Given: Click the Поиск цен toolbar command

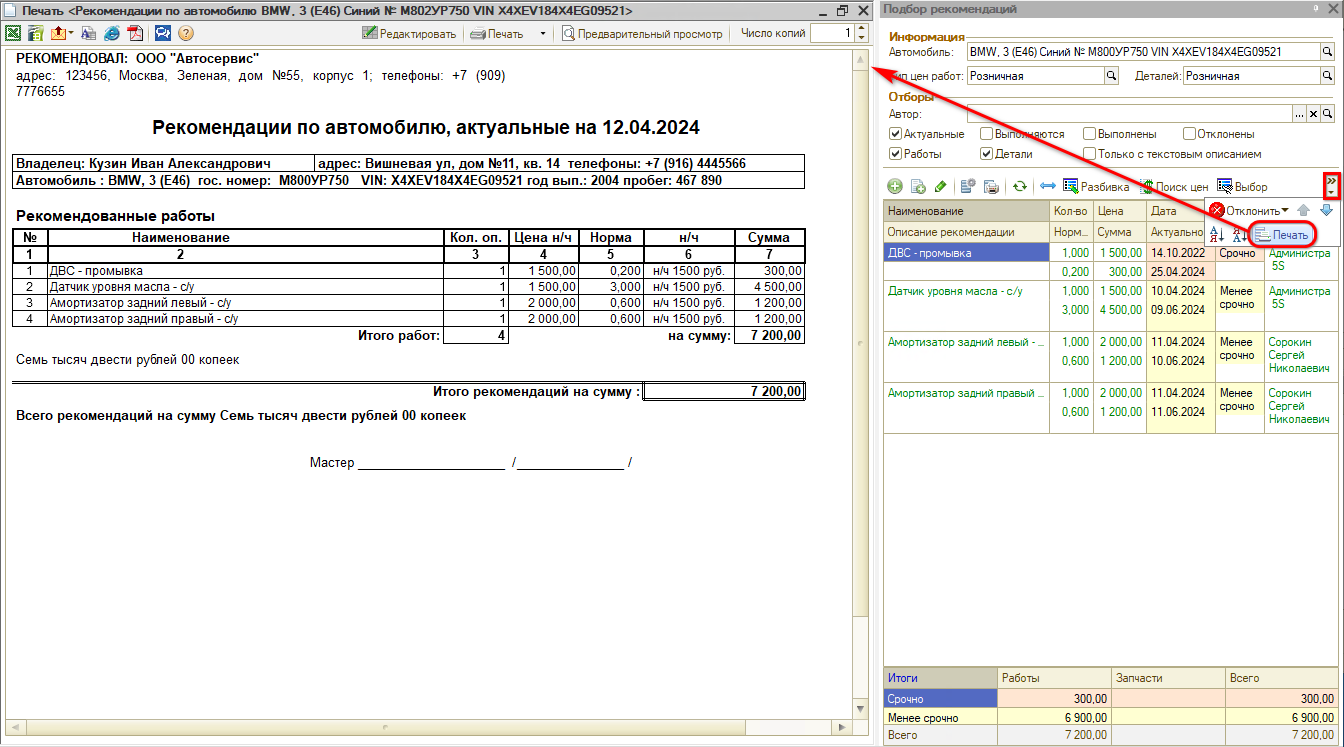Looking at the screenshot, I should (x=1174, y=187).
